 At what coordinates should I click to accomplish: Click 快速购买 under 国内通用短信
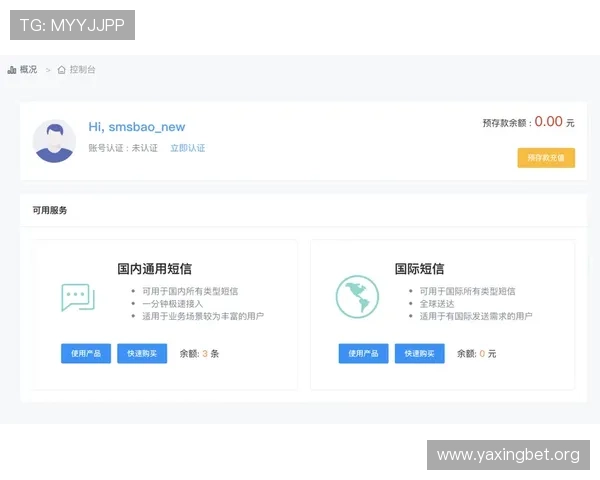coord(142,353)
